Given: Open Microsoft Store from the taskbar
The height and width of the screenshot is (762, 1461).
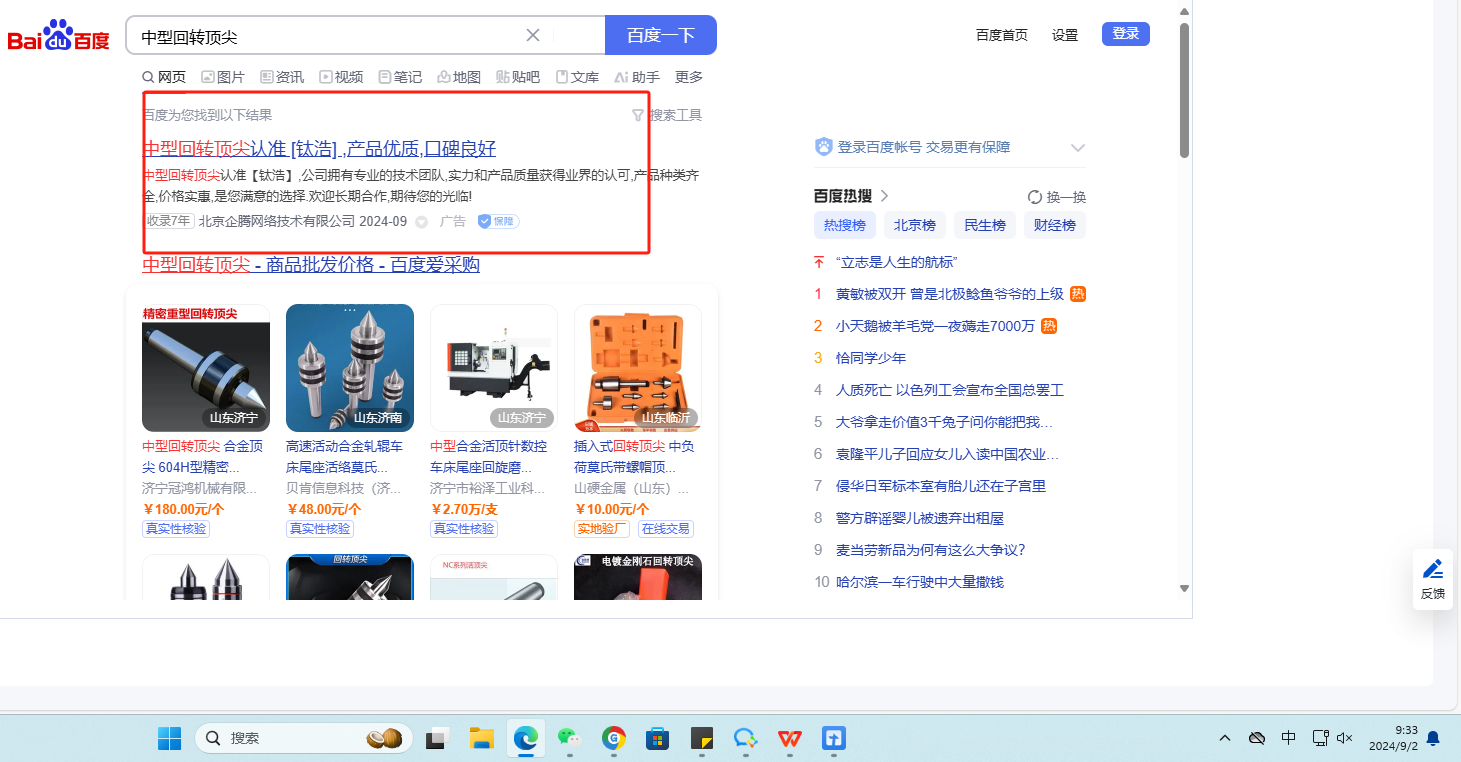Looking at the screenshot, I should [657, 739].
